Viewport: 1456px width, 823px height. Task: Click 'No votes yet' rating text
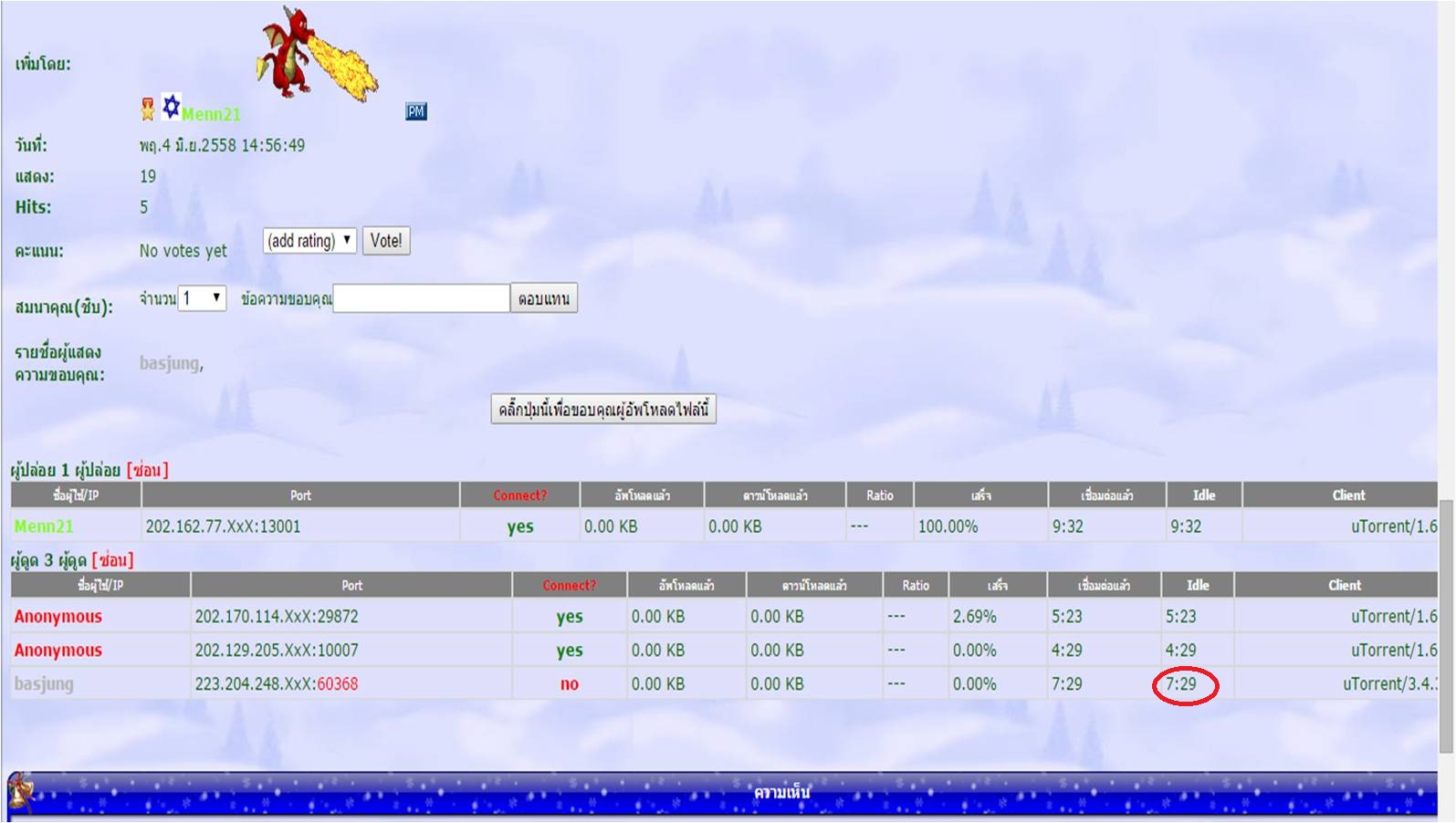tap(183, 251)
